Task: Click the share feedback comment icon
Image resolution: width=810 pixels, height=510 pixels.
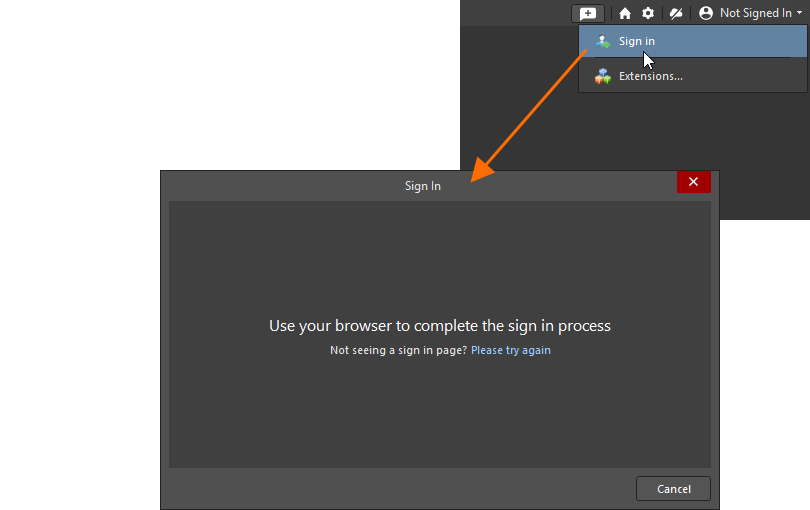Action: [588, 13]
